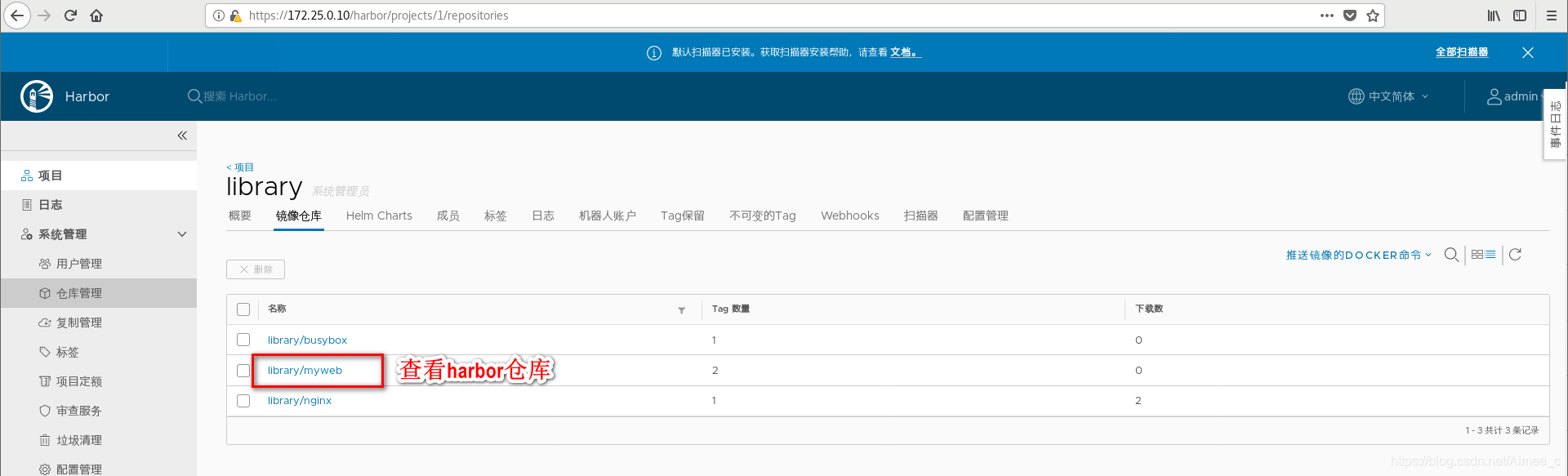The height and width of the screenshot is (476, 1568).
Task: Click the connection security lock icon
Action: click(235, 16)
